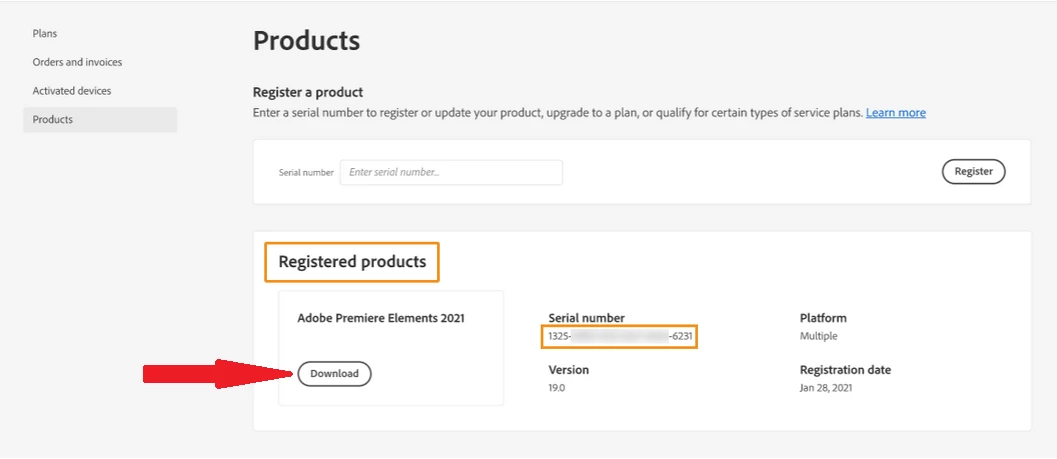
Task: Click the Registered products heading
Action: tap(352, 262)
